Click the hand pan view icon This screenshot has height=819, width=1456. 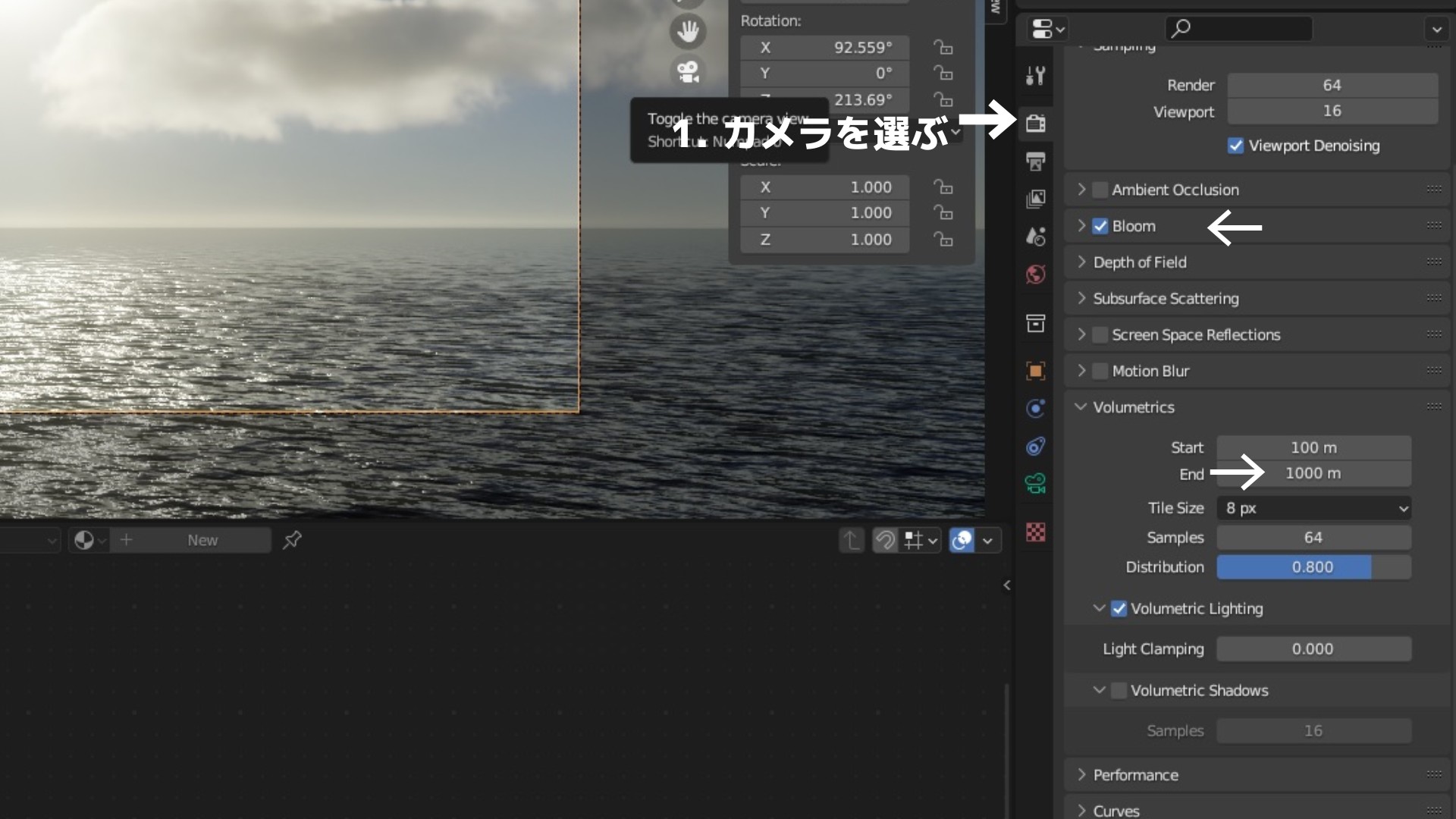[x=687, y=32]
